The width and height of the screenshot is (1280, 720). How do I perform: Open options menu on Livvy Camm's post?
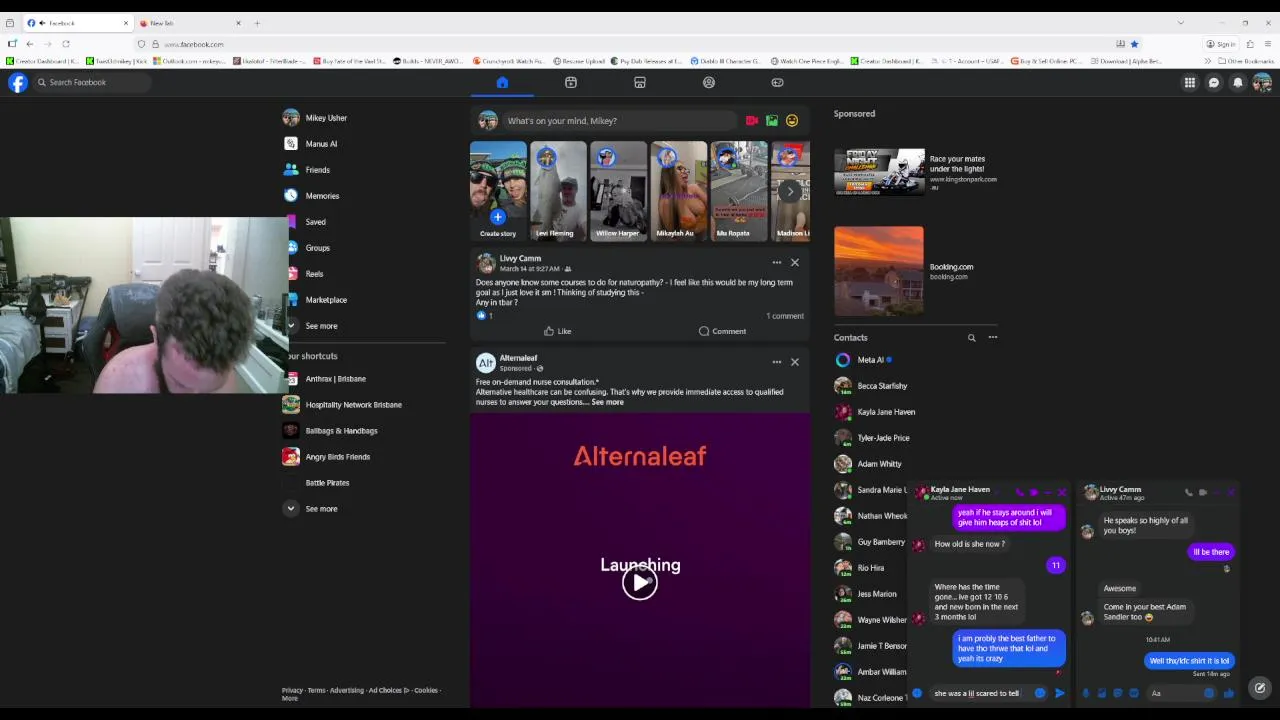pos(776,263)
